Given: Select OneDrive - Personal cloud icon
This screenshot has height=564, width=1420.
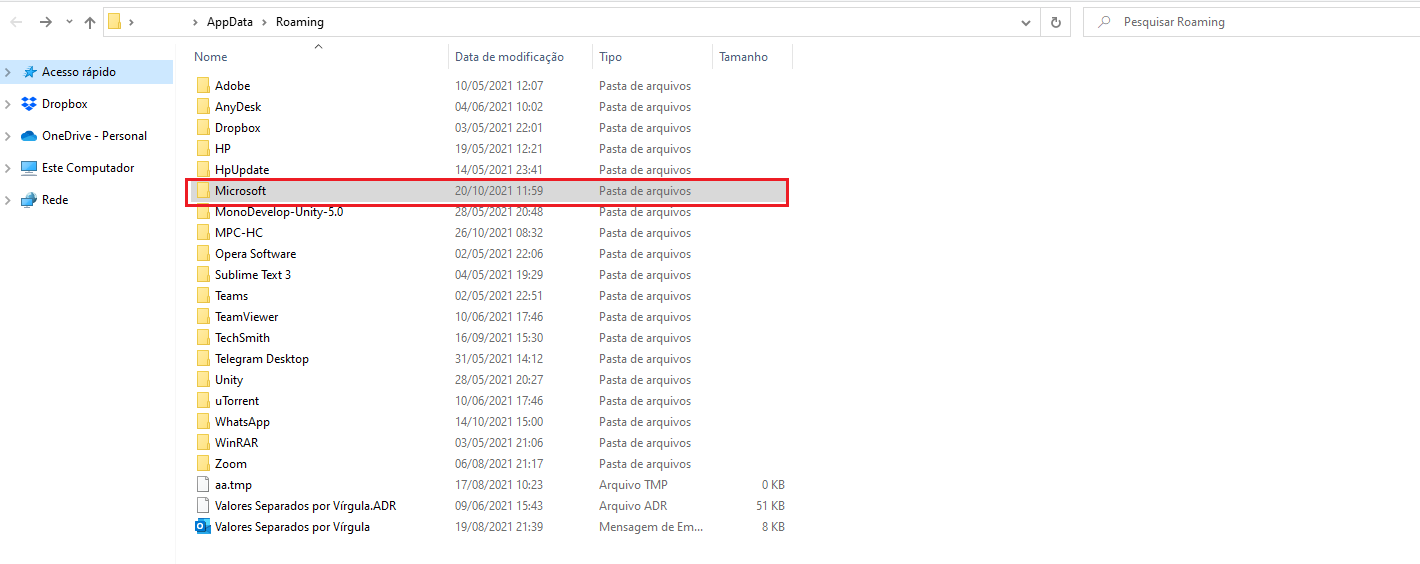Looking at the screenshot, I should tap(28, 136).
